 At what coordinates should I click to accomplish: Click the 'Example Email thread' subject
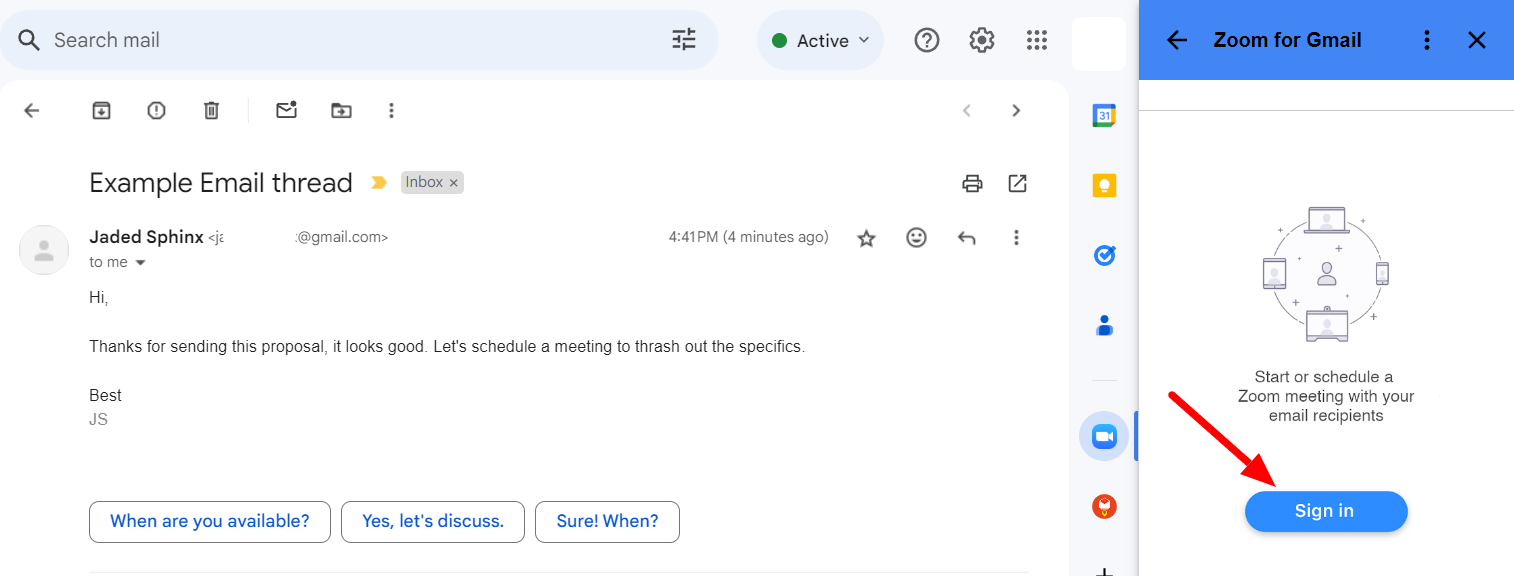click(x=221, y=183)
